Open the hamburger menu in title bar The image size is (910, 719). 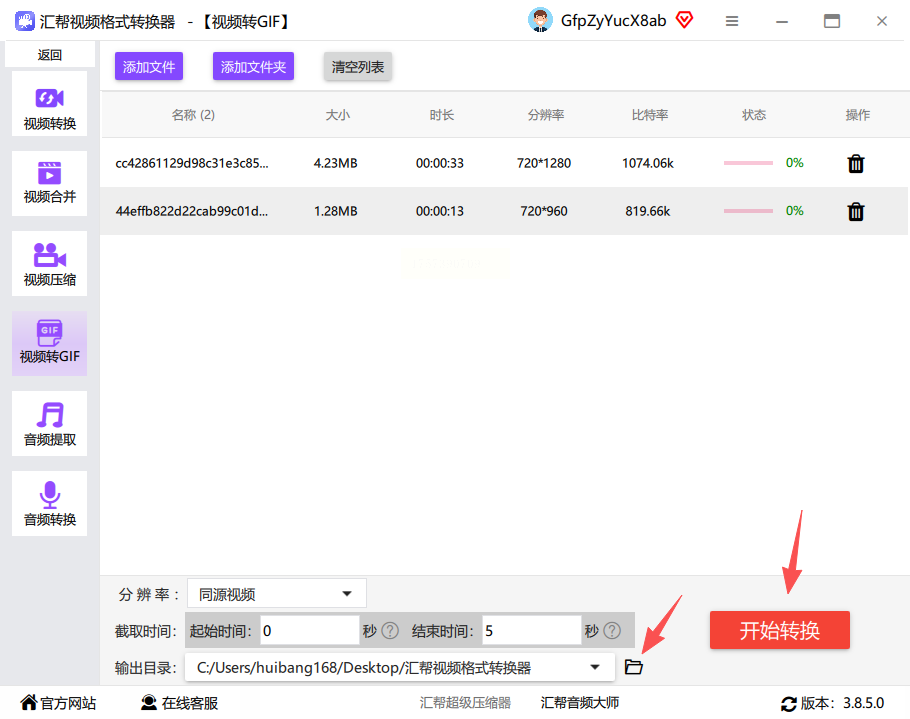point(732,21)
